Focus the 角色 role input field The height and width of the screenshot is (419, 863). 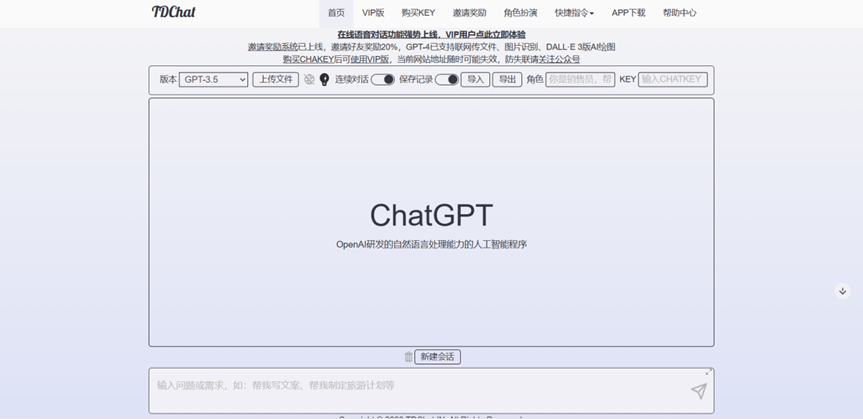580,79
